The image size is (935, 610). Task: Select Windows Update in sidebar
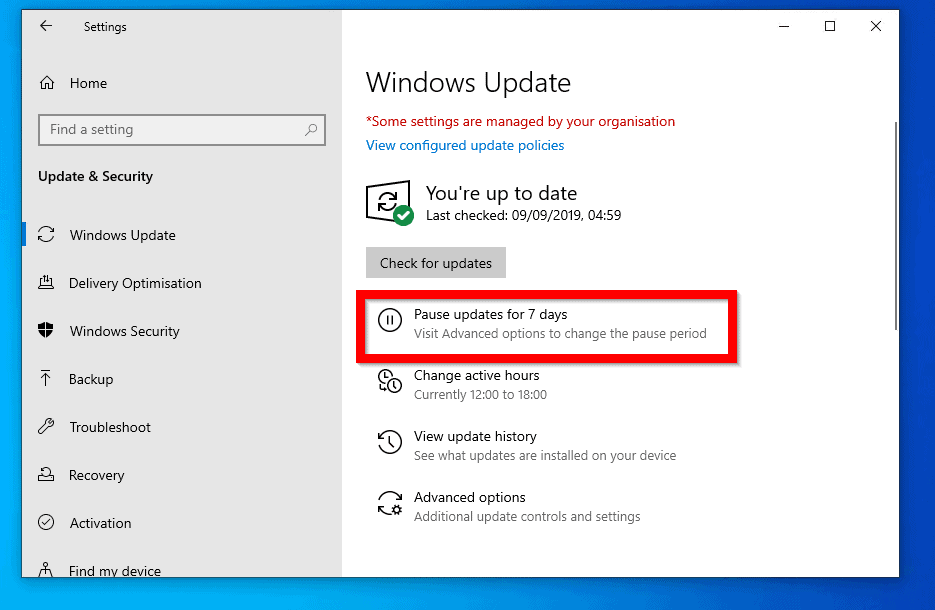click(x=122, y=235)
